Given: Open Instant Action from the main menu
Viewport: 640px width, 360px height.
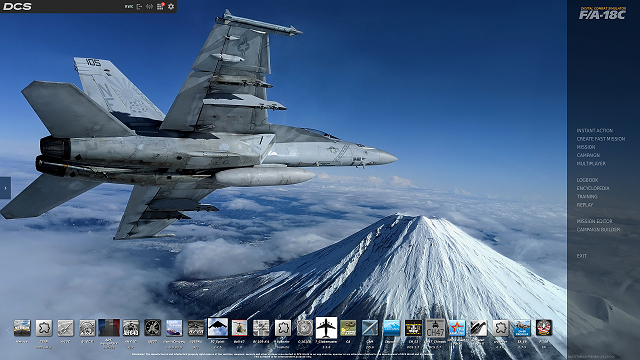Looking at the screenshot, I should tap(595, 131).
